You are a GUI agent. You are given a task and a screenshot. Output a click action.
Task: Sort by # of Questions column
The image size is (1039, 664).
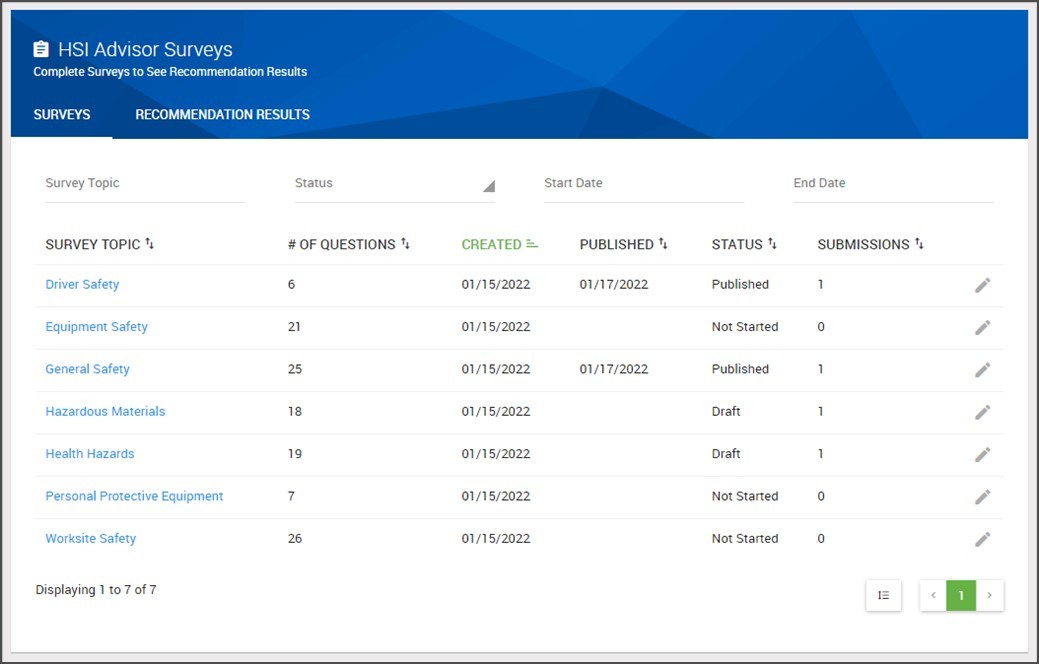pyautogui.click(x=349, y=245)
